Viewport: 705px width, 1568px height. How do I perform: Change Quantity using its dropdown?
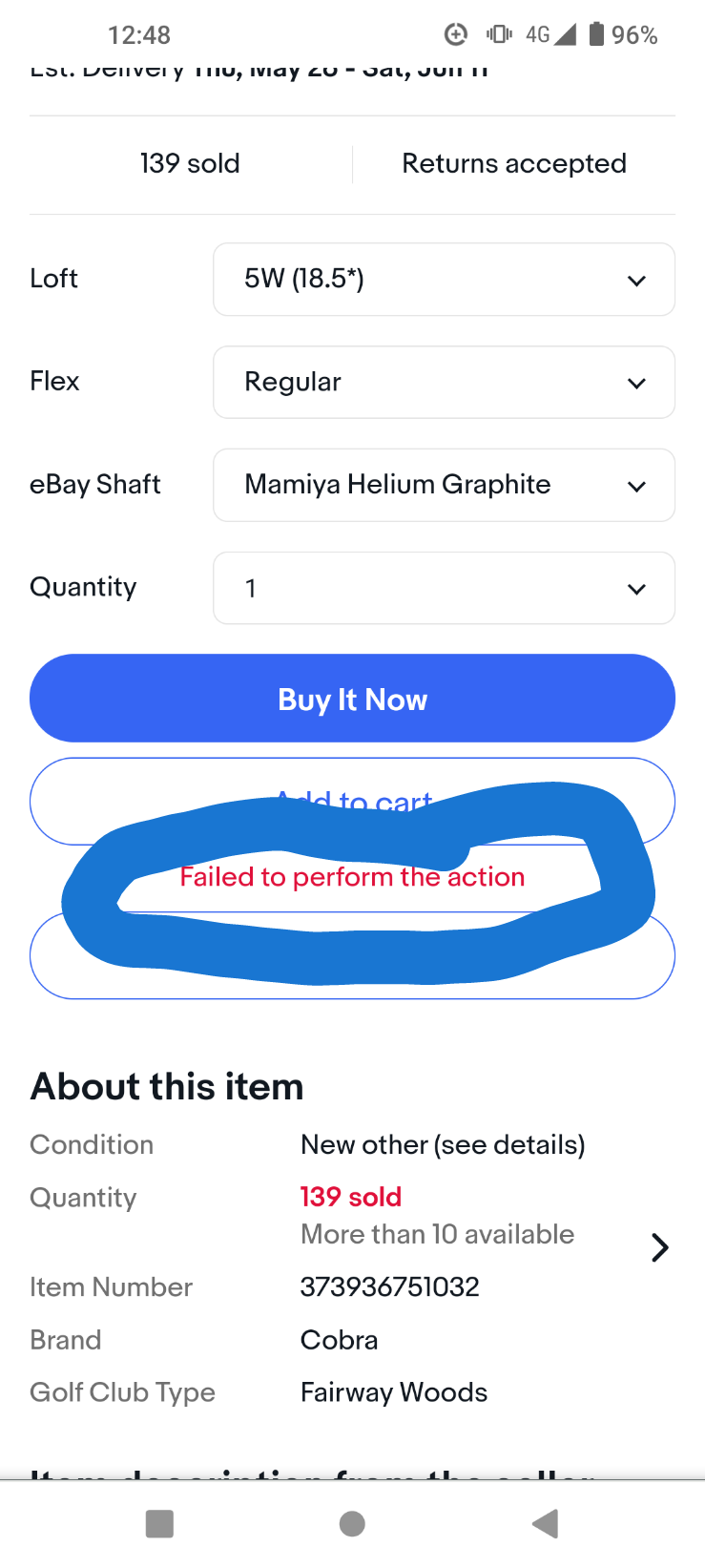coord(444,588)
